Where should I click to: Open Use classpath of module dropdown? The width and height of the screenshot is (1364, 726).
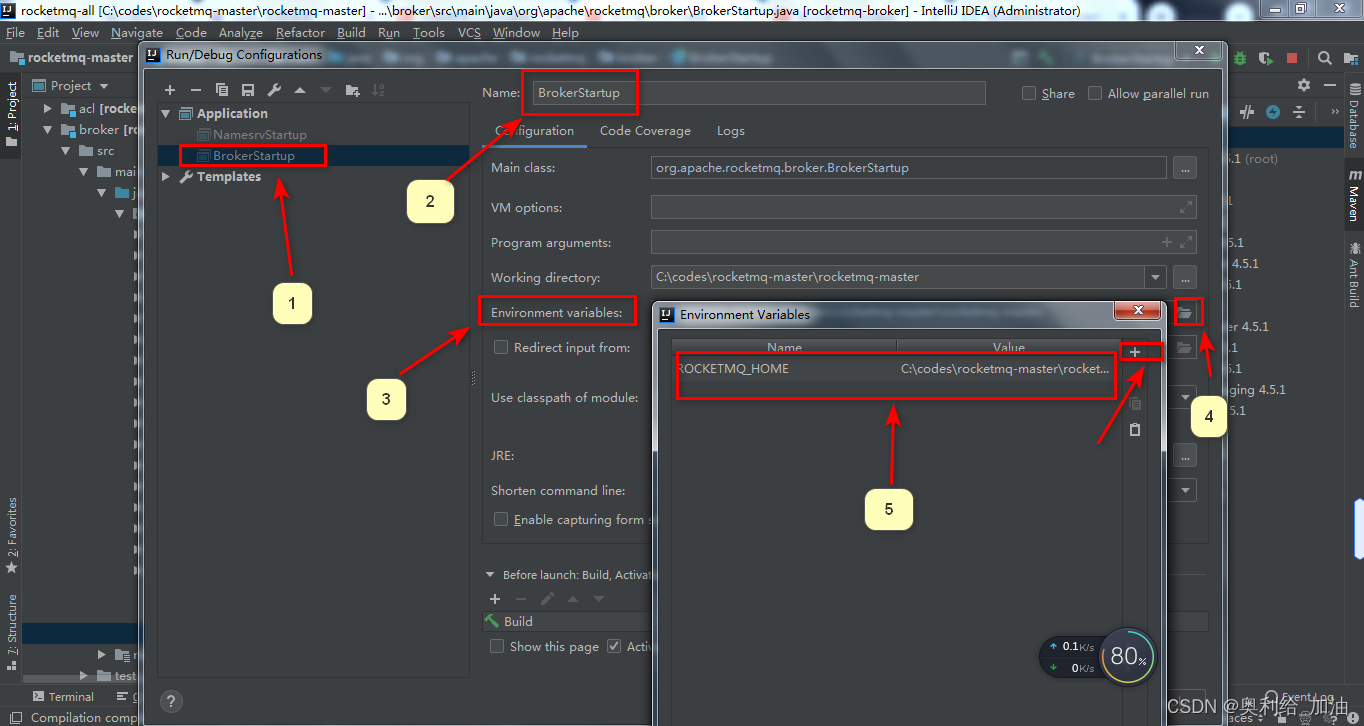pos(1186,397)
